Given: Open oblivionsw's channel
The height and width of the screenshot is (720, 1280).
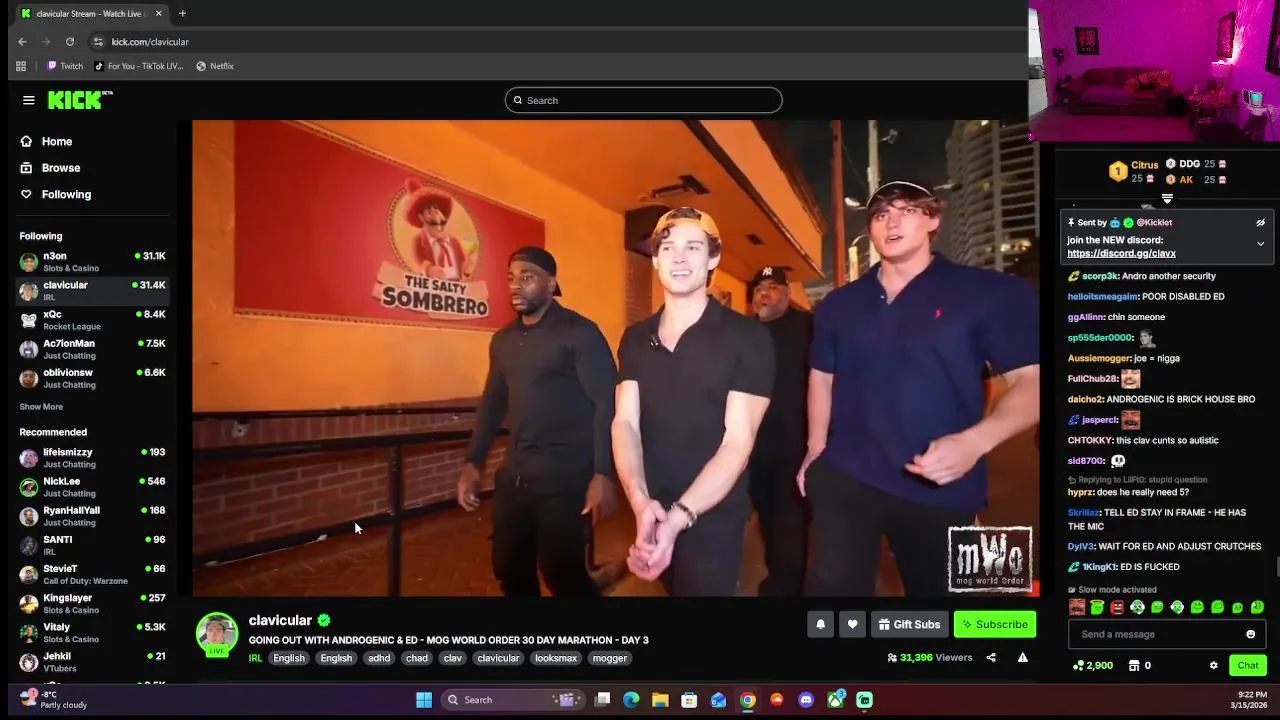Looking at the screenshot, I should 93,378.
